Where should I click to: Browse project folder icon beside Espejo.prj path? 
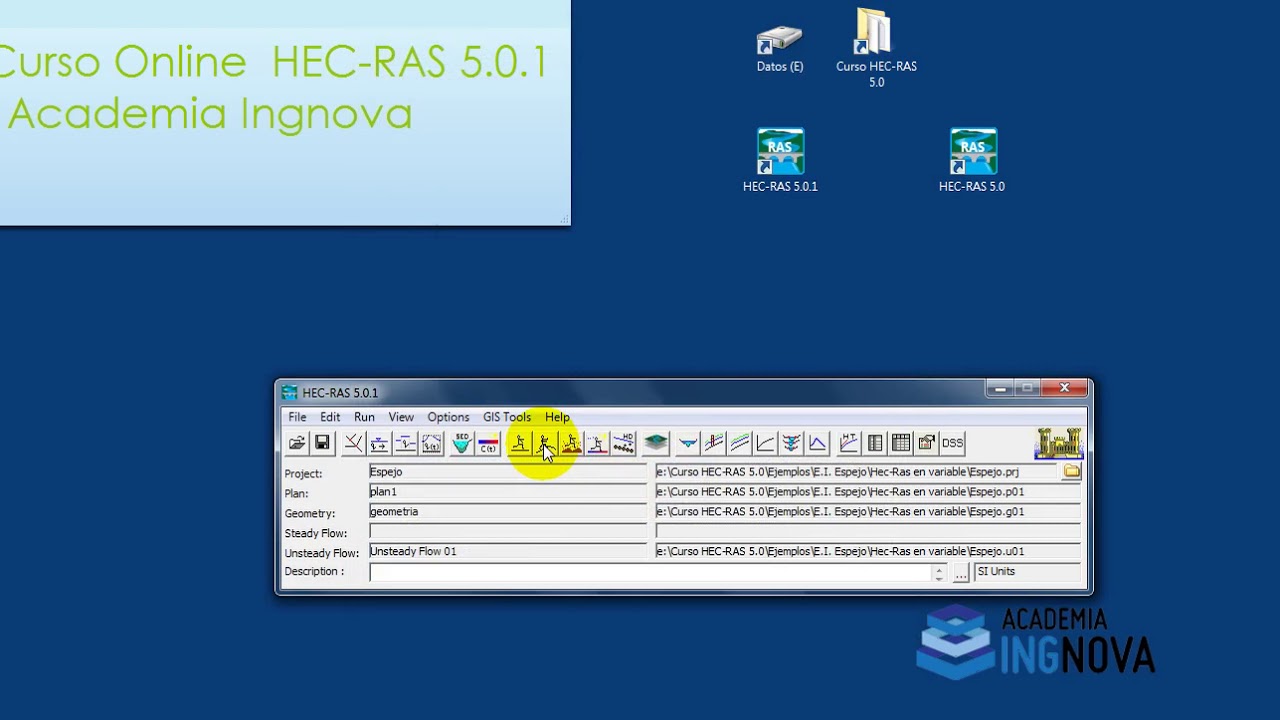(x=1072, y=471)
